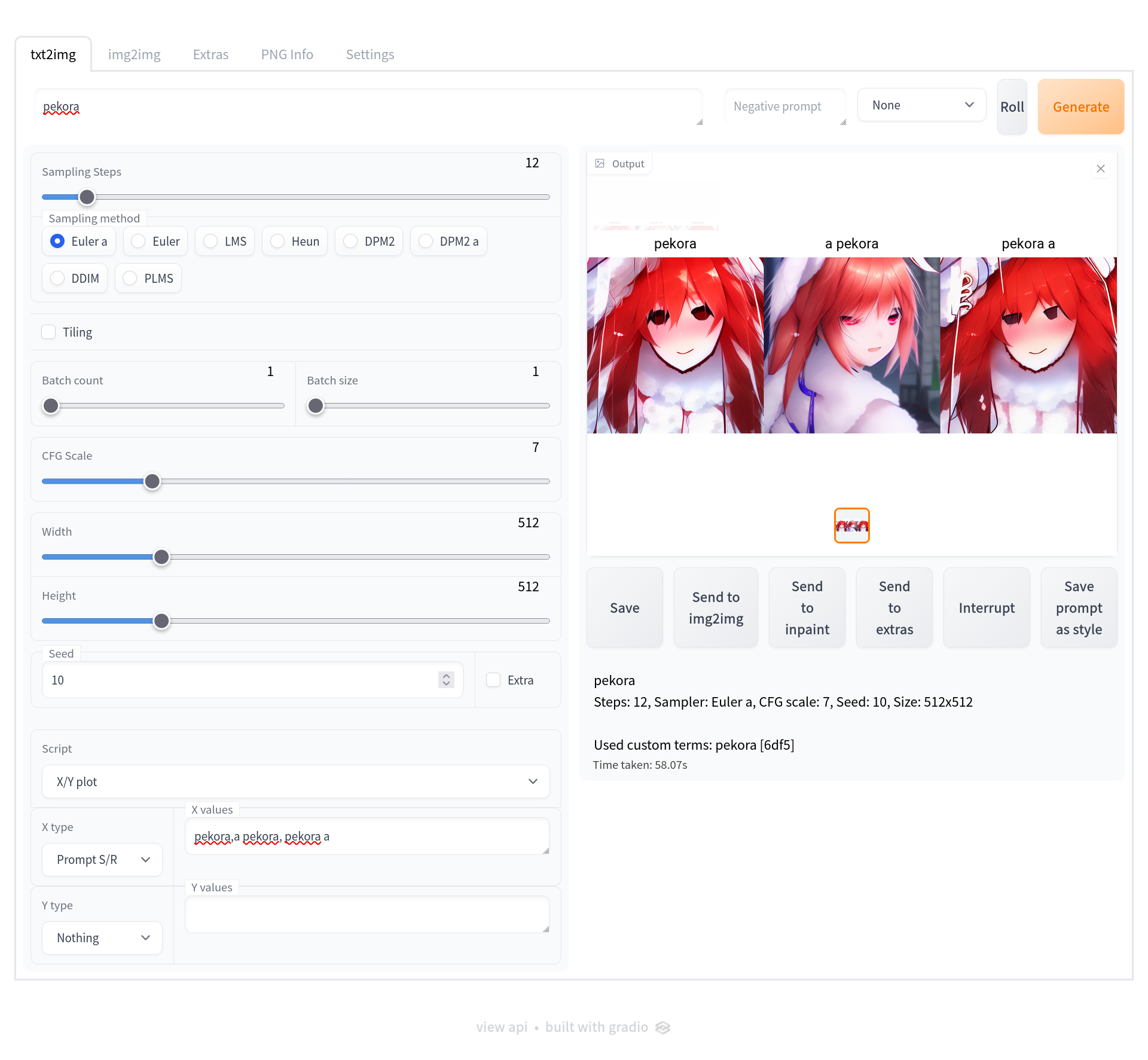
Task: Choose the DDIM sampler radio button
Action: click(57, 278)
